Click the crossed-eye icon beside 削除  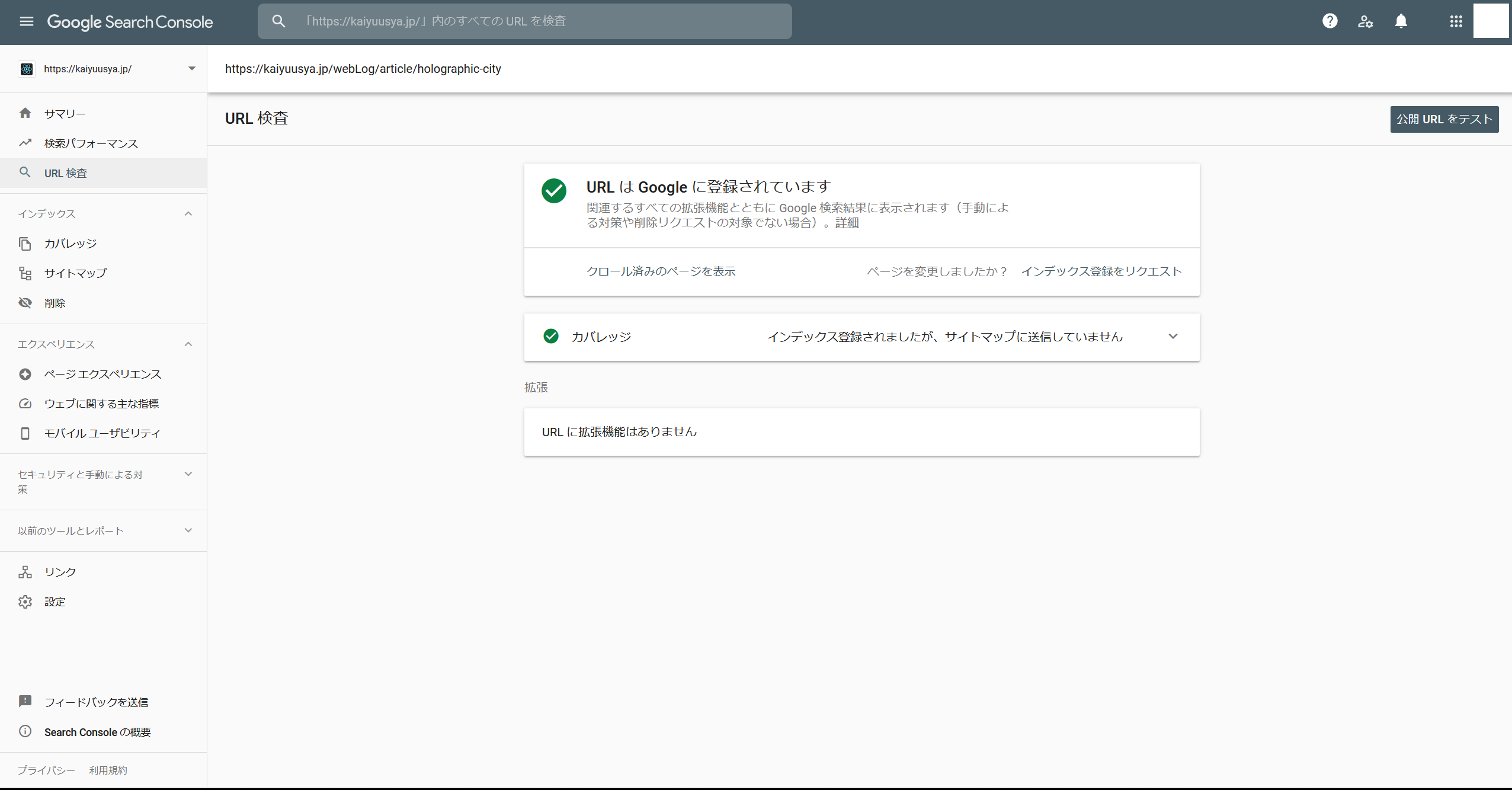coord(25,303)
